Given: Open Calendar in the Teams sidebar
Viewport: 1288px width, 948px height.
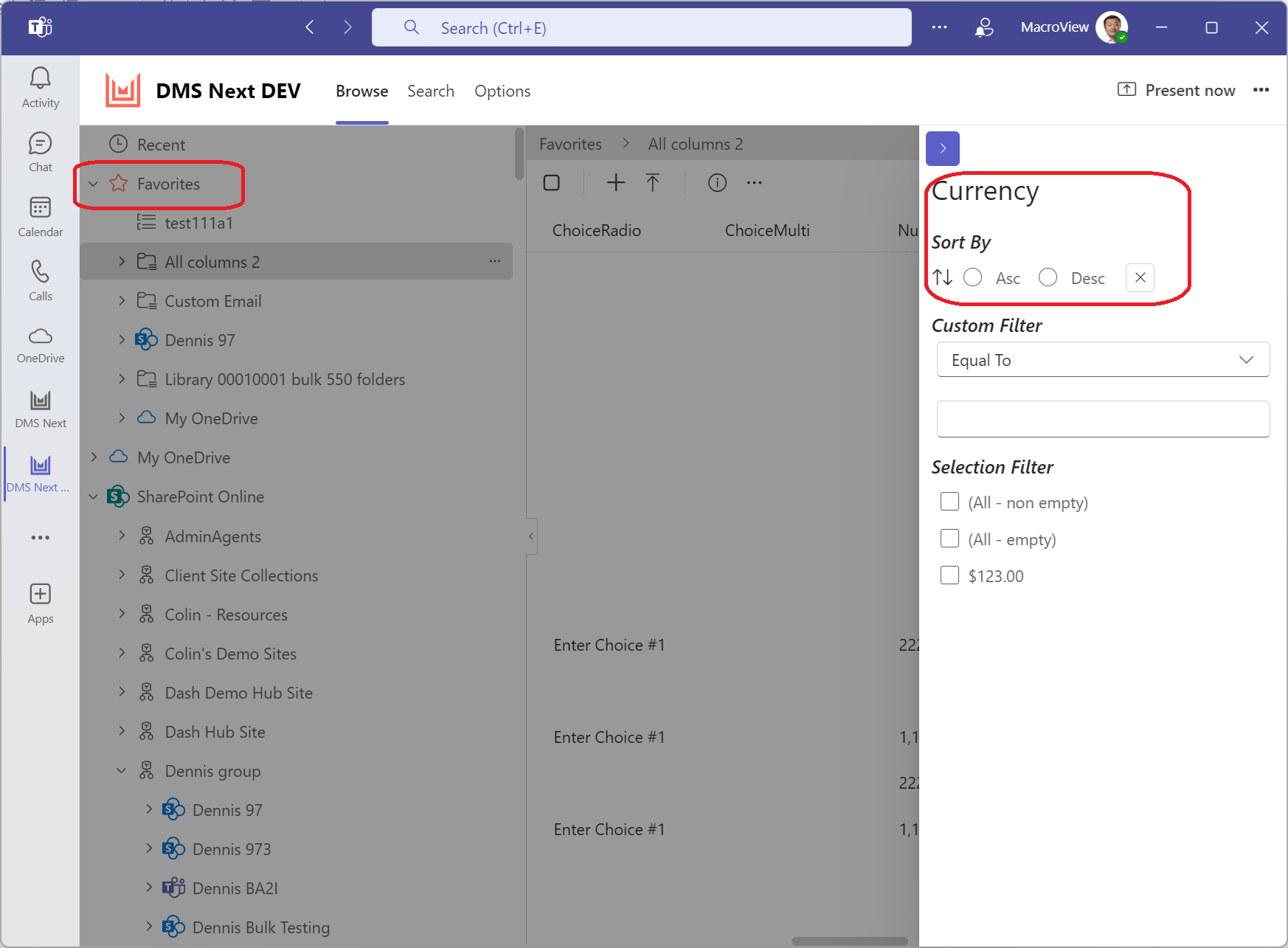Looking at the screenshot, I should (41, 217).
